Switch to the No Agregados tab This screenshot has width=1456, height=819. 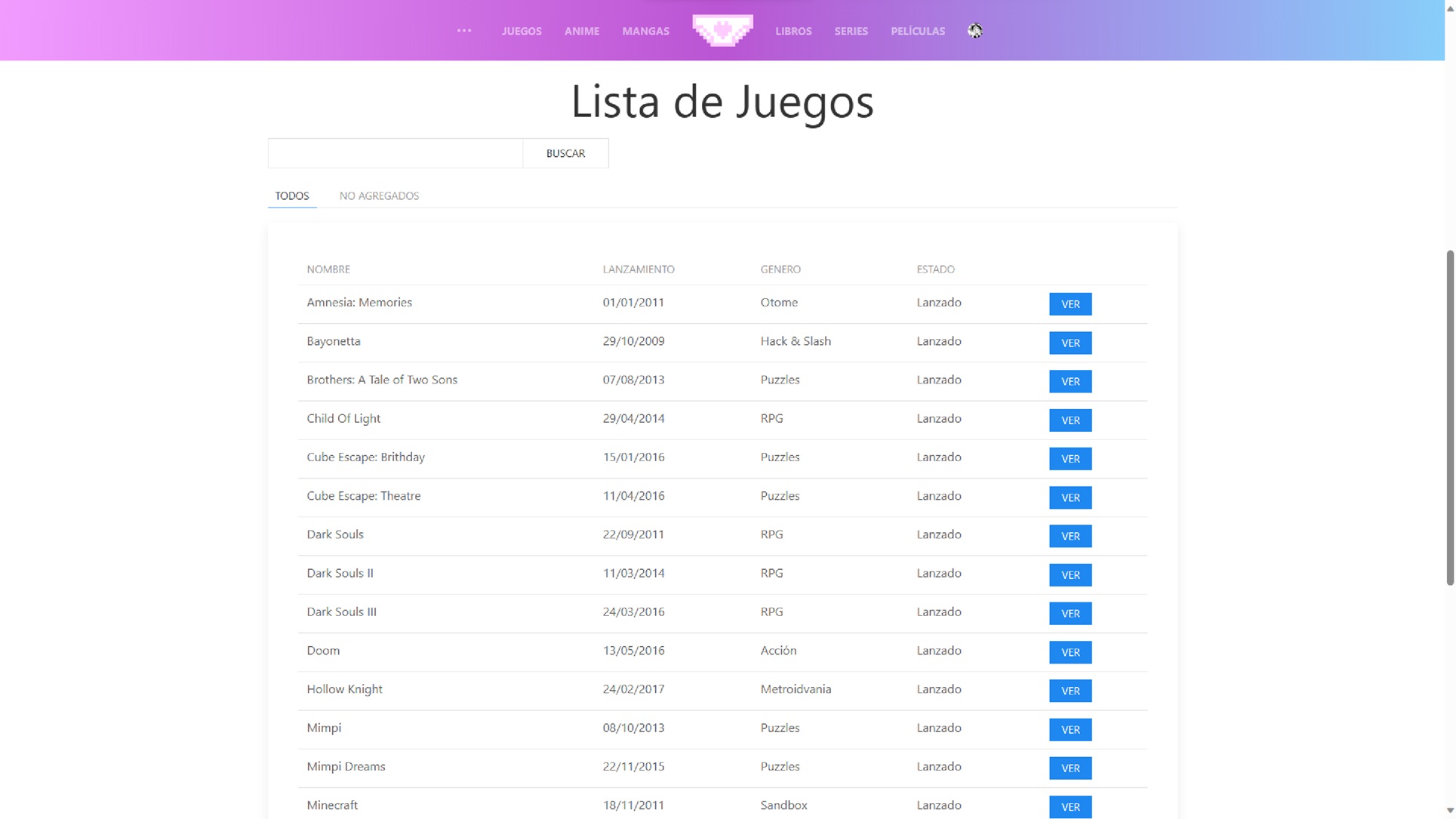coord(379,196)
